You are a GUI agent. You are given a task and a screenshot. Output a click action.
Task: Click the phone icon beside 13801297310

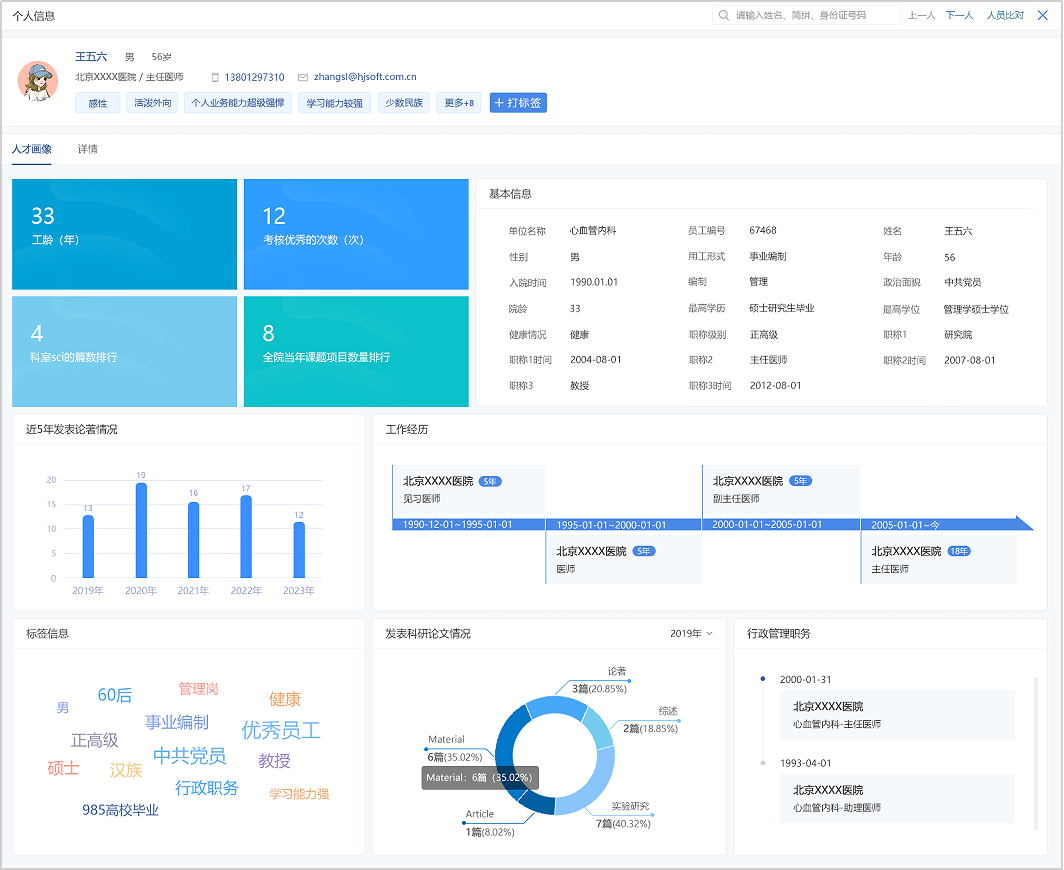coord(215,77)
